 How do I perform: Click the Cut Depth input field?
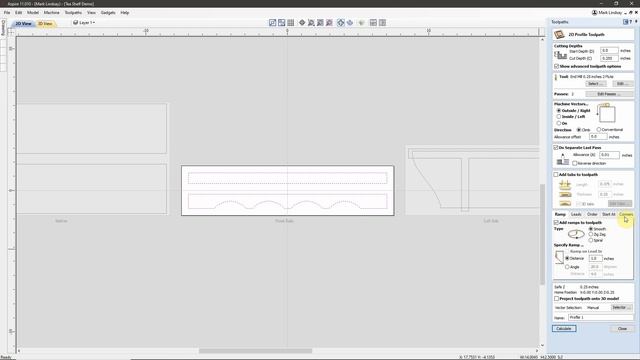click(x=609, y=58)
